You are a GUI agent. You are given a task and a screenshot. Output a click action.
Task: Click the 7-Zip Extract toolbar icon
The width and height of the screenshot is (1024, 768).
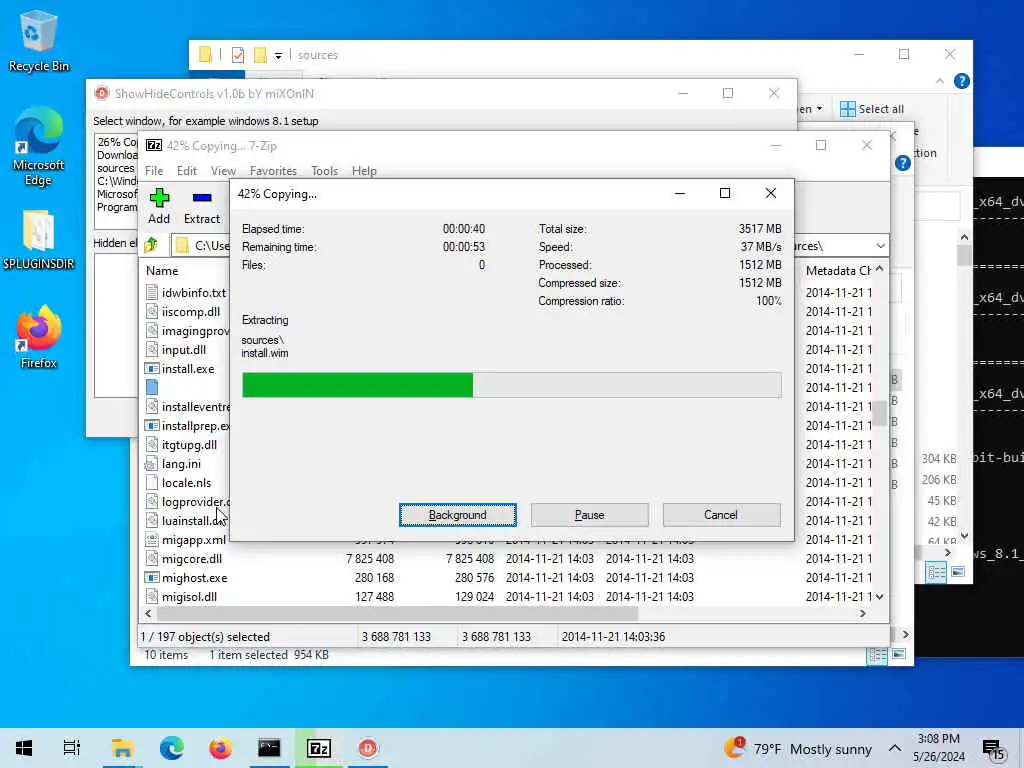click(202, 198)
